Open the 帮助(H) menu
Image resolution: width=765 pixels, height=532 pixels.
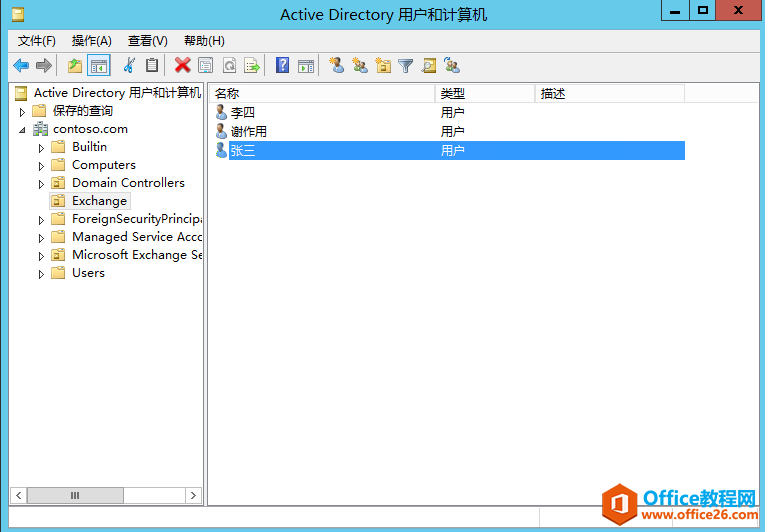tap(204, 41)
